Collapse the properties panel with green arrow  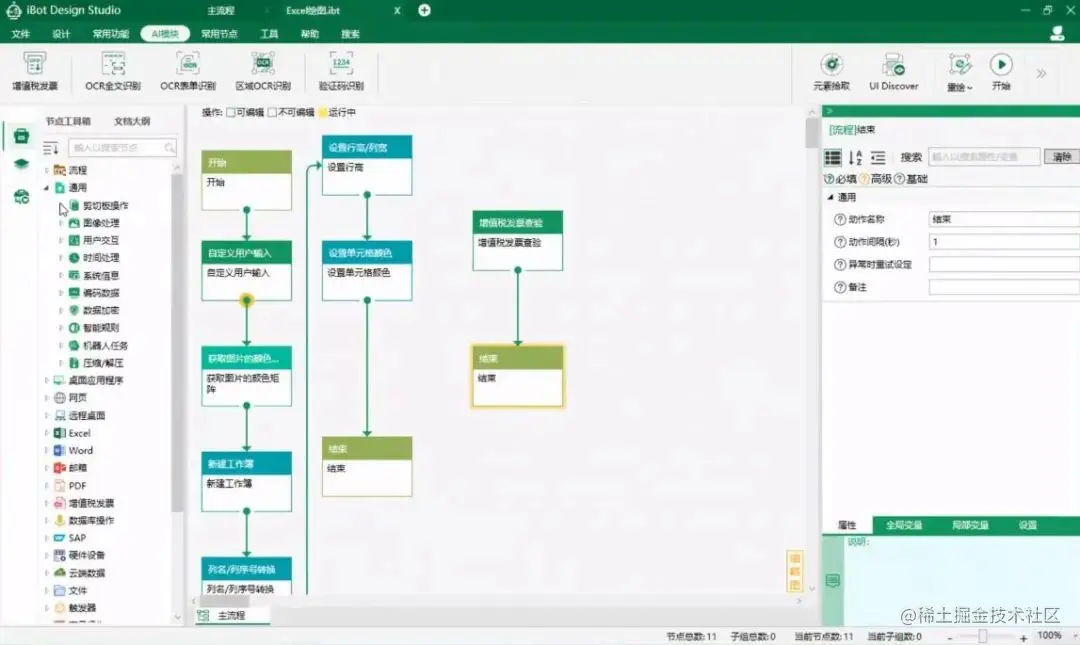coord(829,111)
